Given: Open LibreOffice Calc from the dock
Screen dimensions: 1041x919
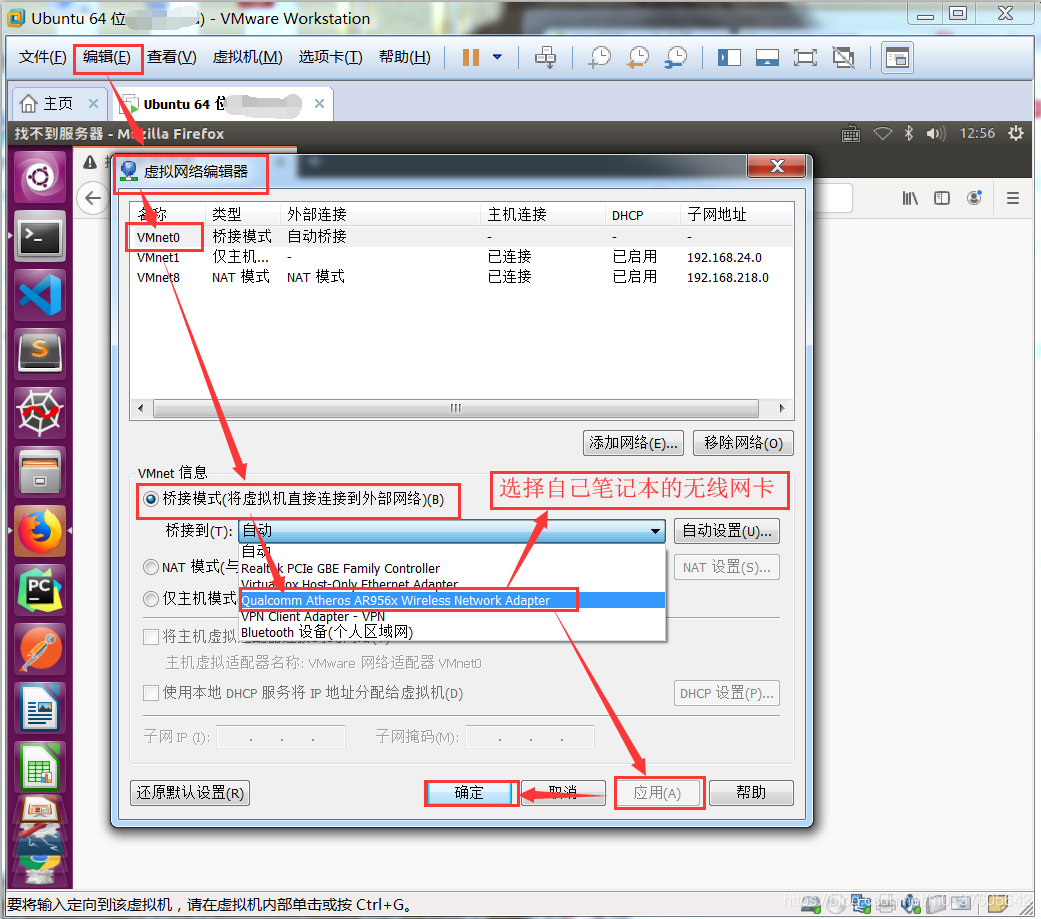Looking at the screenshot, I should tap(40, 766).
